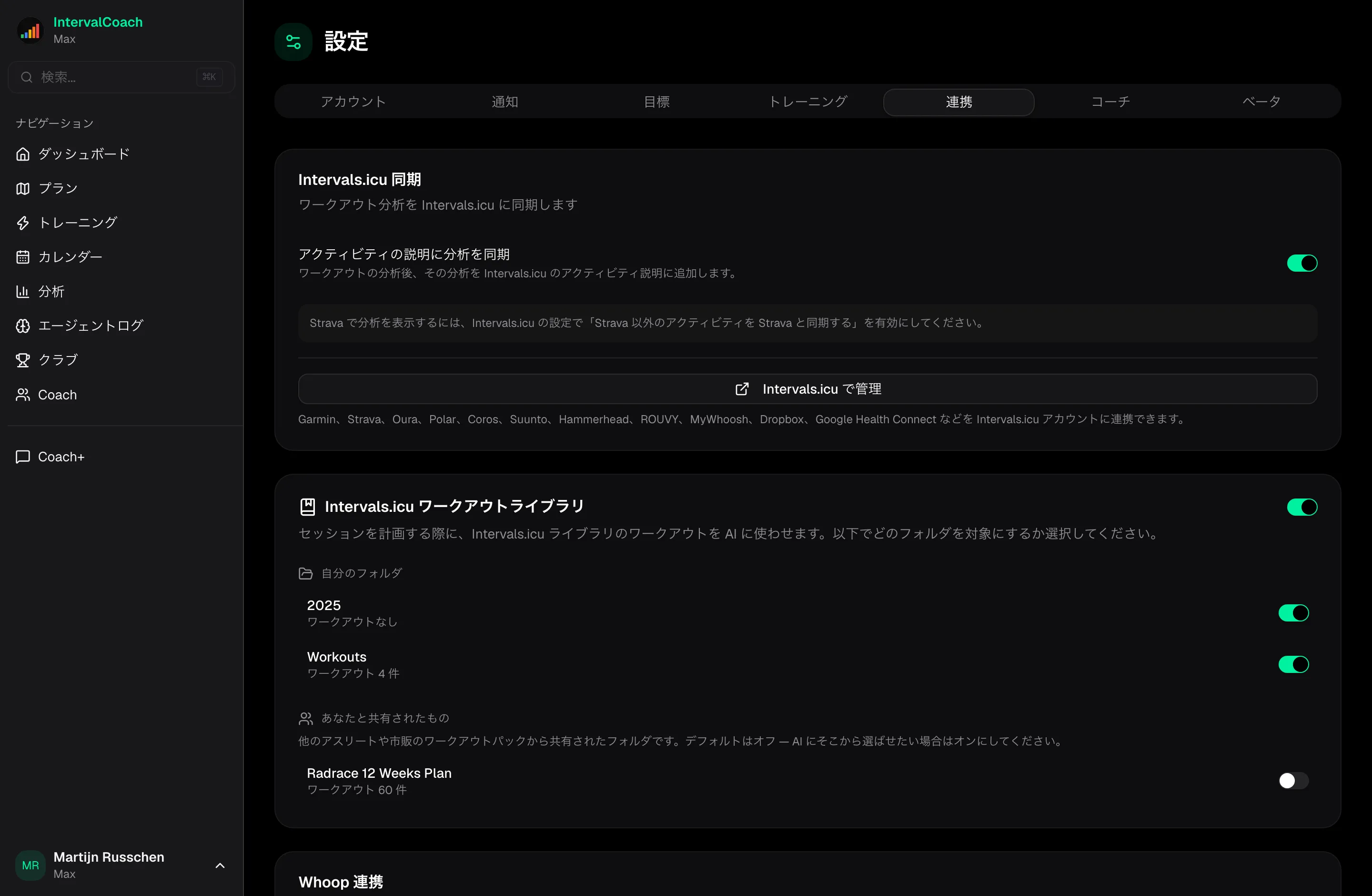Click the IntervalCoach logo icon

click(30, 30)
